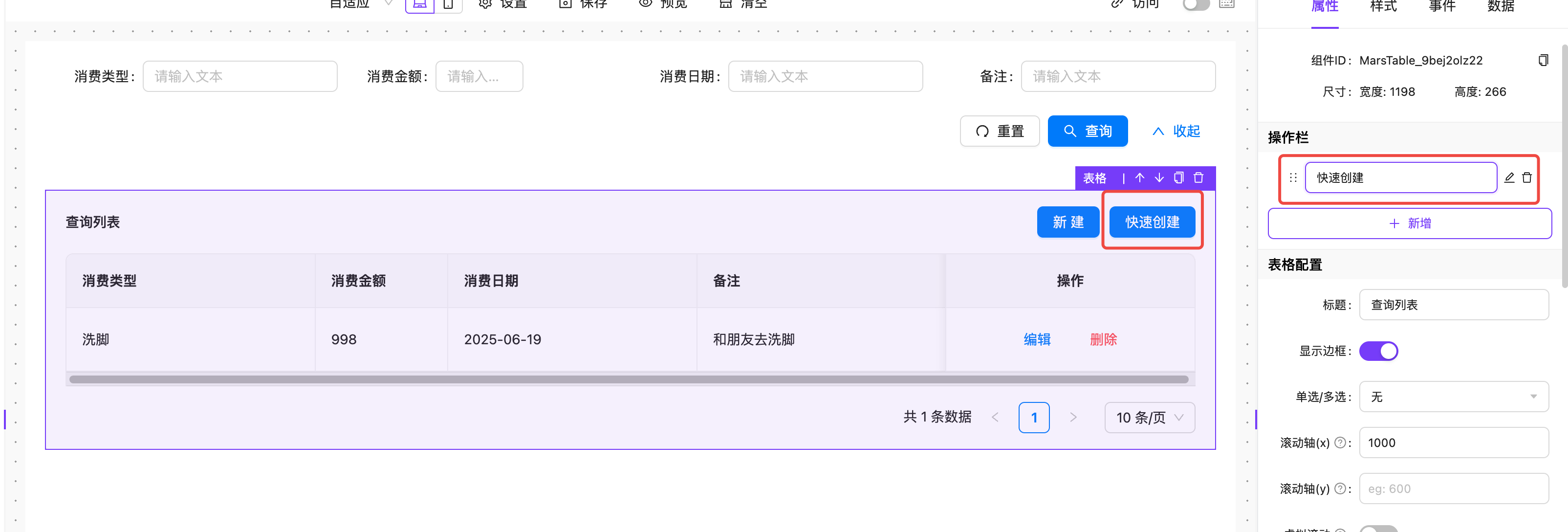The width and height of the screenshot is (1568, 532).
Task: Select page 1 in pagination
Action: pos(1034,418)
